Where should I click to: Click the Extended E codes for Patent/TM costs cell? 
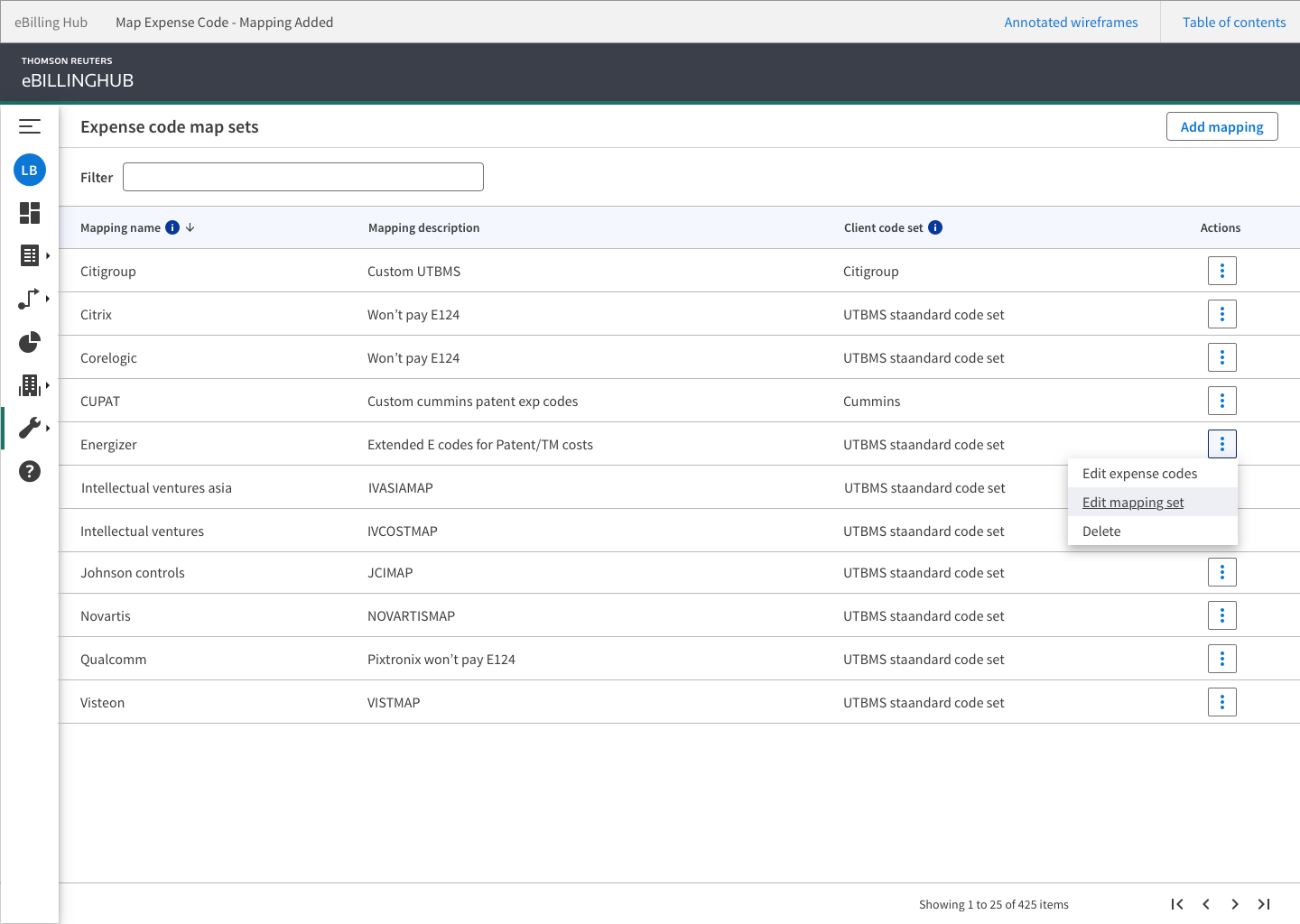[480, 444]
